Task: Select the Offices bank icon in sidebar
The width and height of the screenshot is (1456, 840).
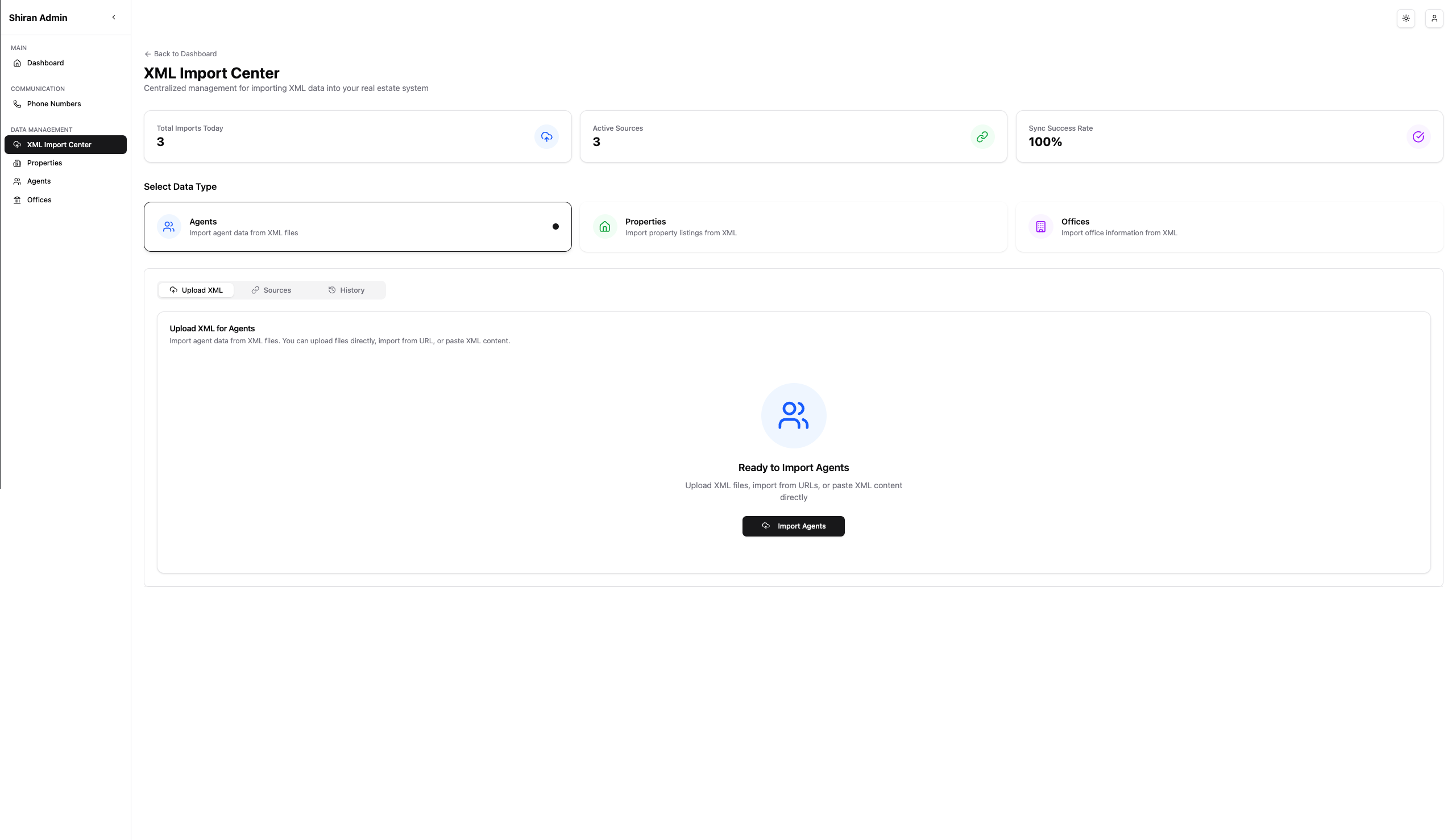Action: [x=16, y=199]
